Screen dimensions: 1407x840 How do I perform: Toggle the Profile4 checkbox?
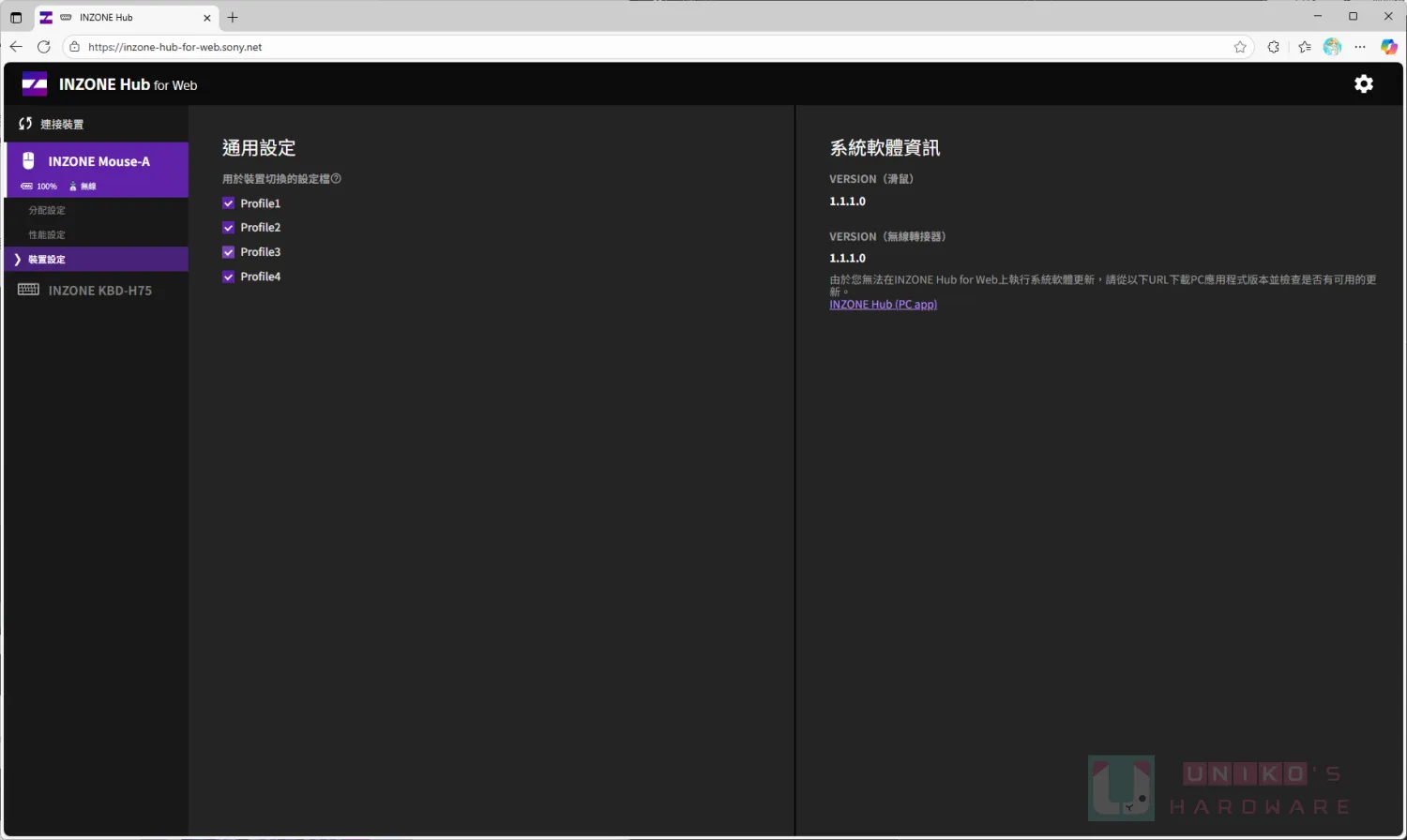(228, 277)
